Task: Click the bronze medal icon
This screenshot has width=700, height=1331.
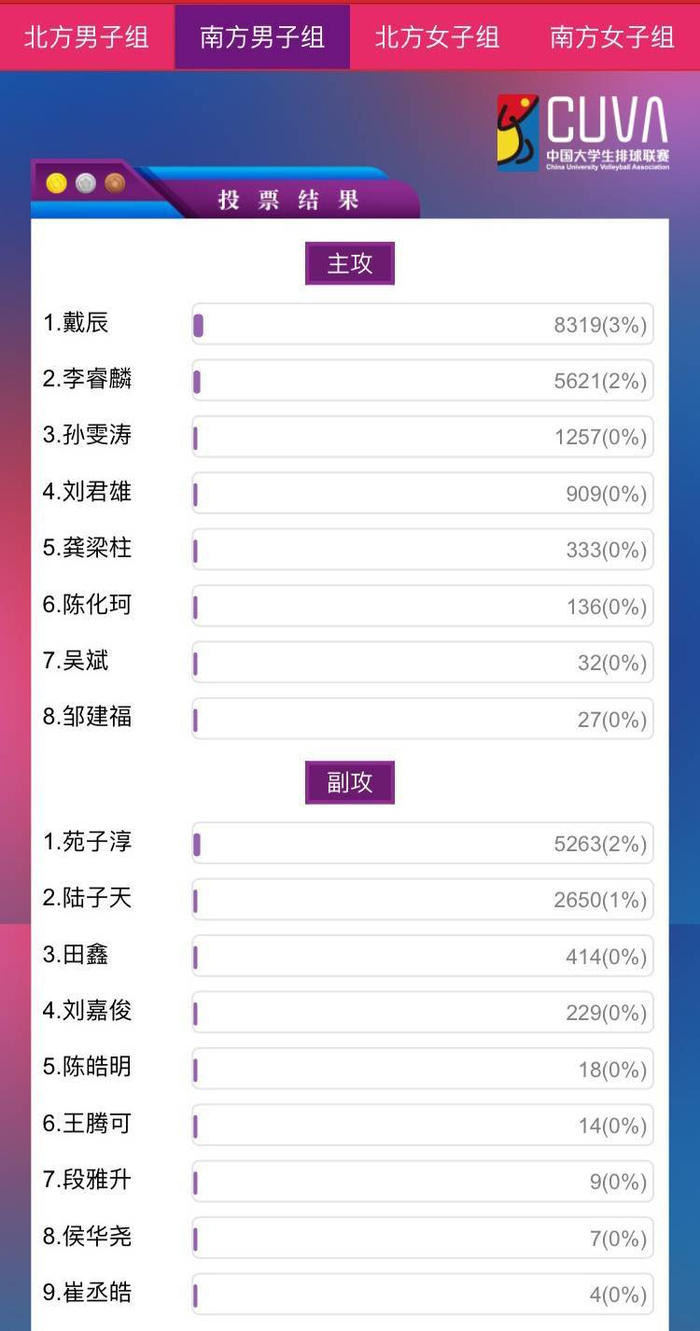Action: (115, 184)
